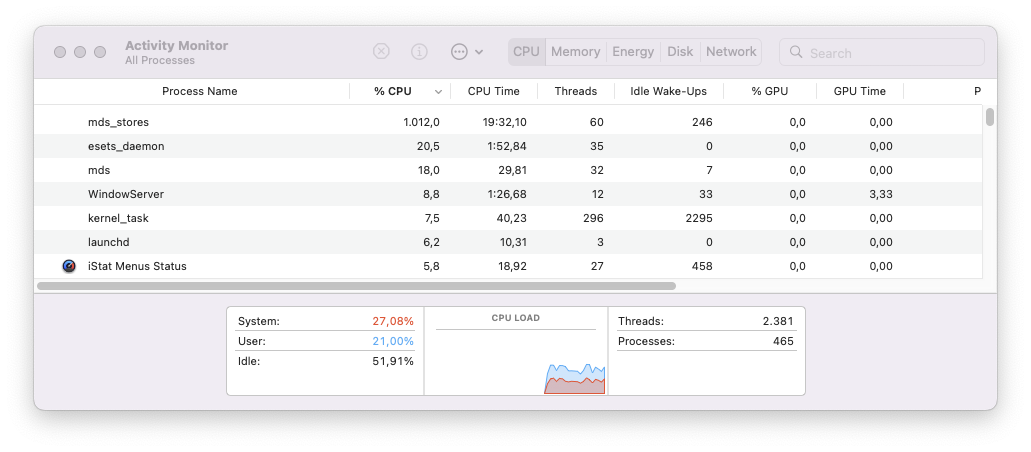Click the 296 threads value
Screen dimensions: 1031x452
click(x=594, y=218)
